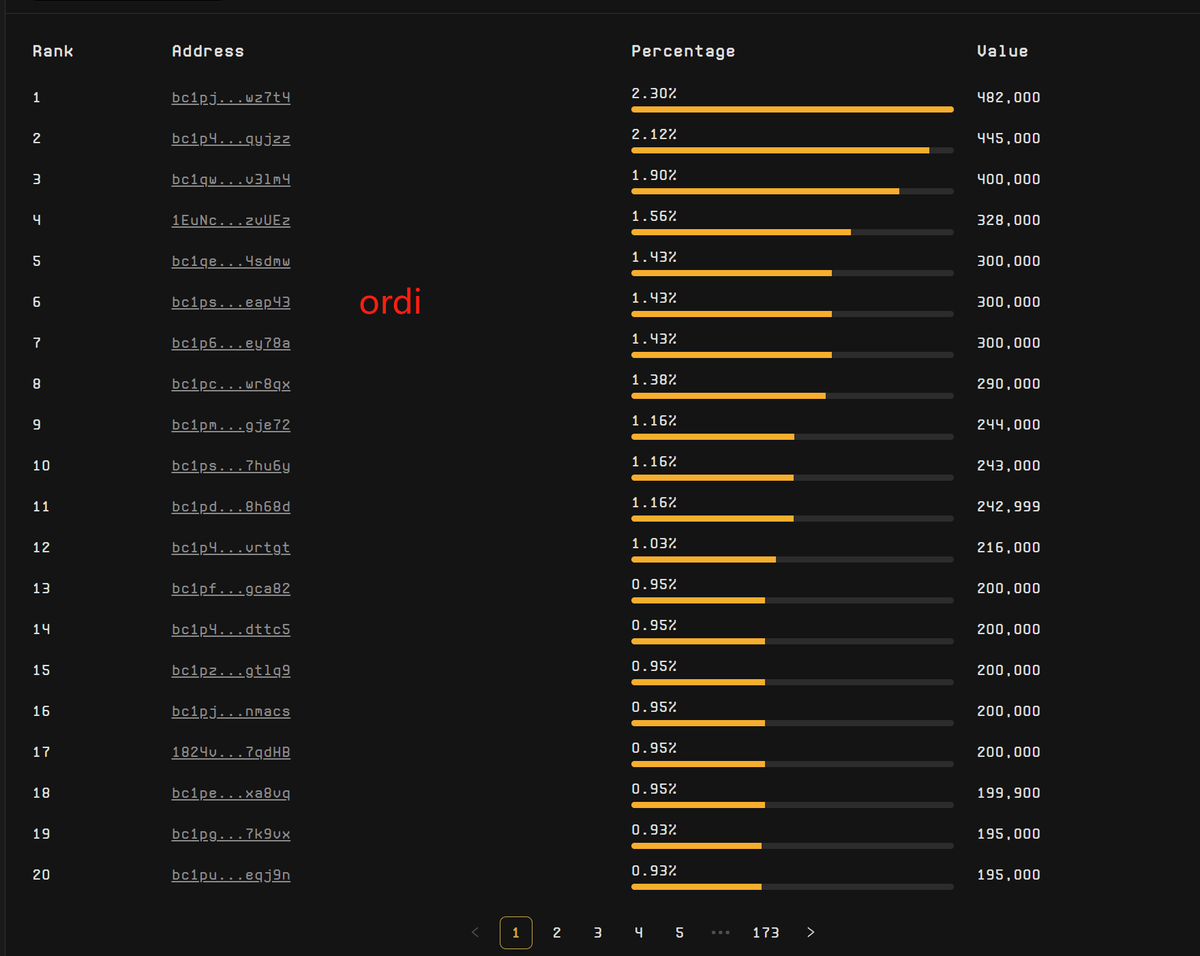The width and height of the screenshot is (1200, 956).
Task: Open address bc1pm...gje72
Action: point(231,426)
